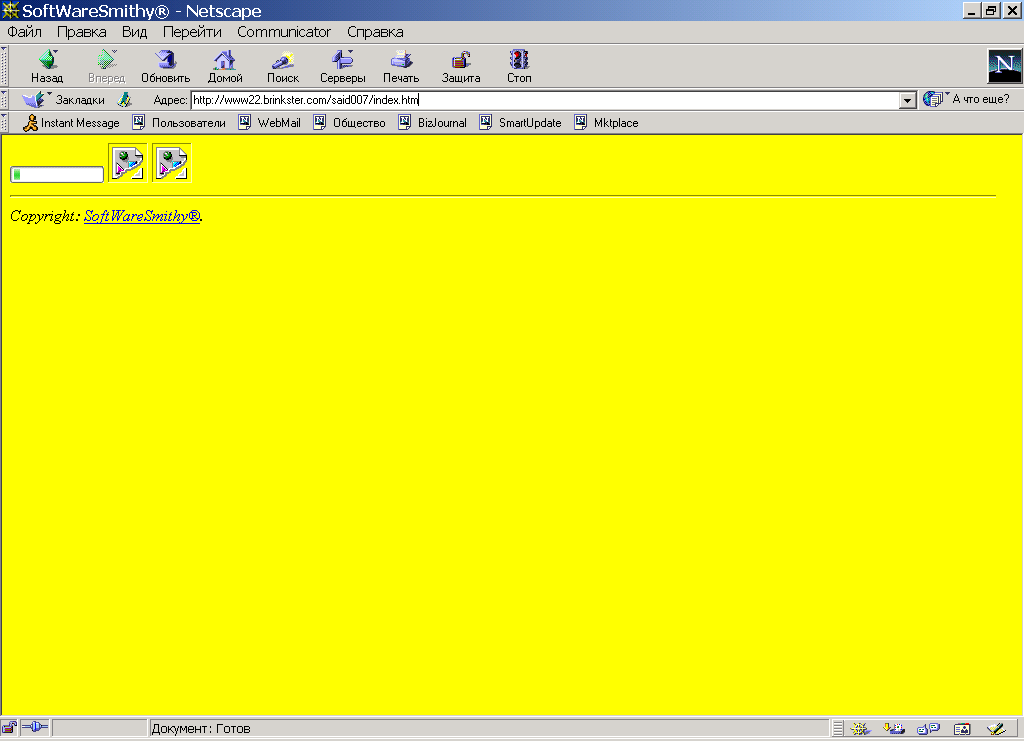
Task: Click the Вперед (Forward) toolbar button
Action: [106, 67]
